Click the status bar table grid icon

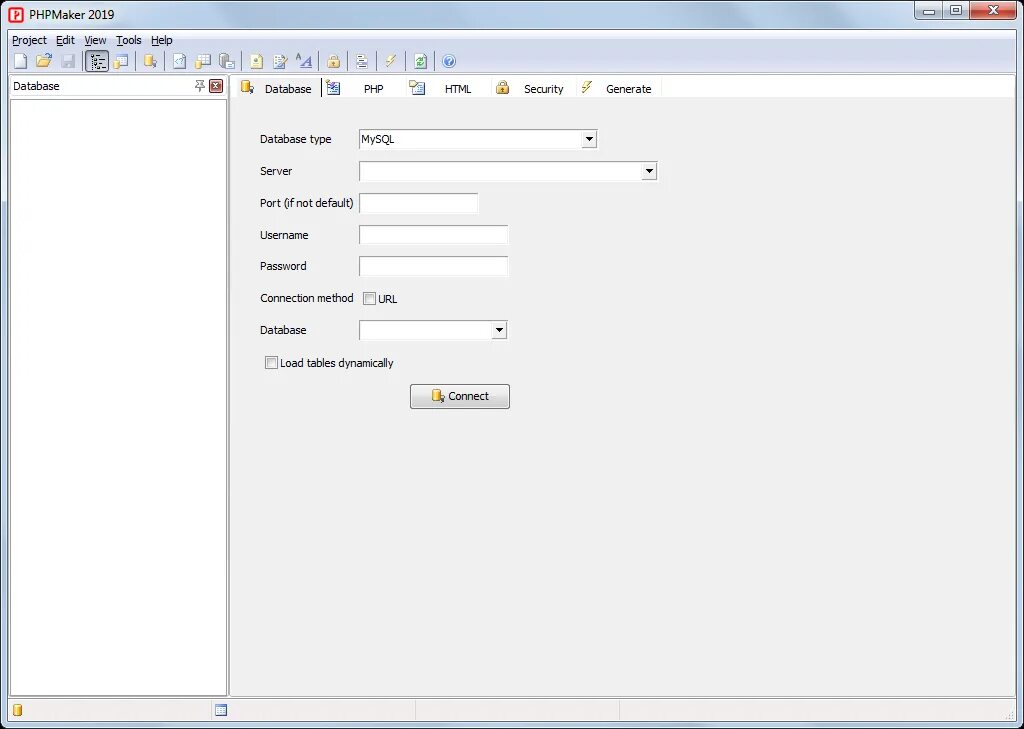coord(221,710)
